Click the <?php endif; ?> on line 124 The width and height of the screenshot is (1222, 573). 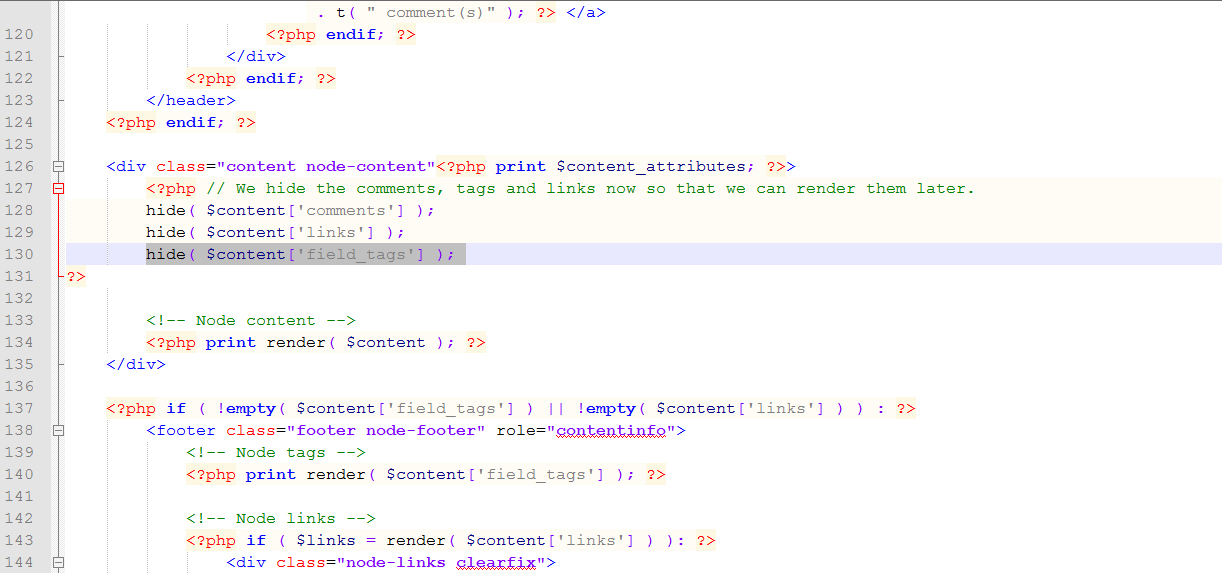point(181,123)
